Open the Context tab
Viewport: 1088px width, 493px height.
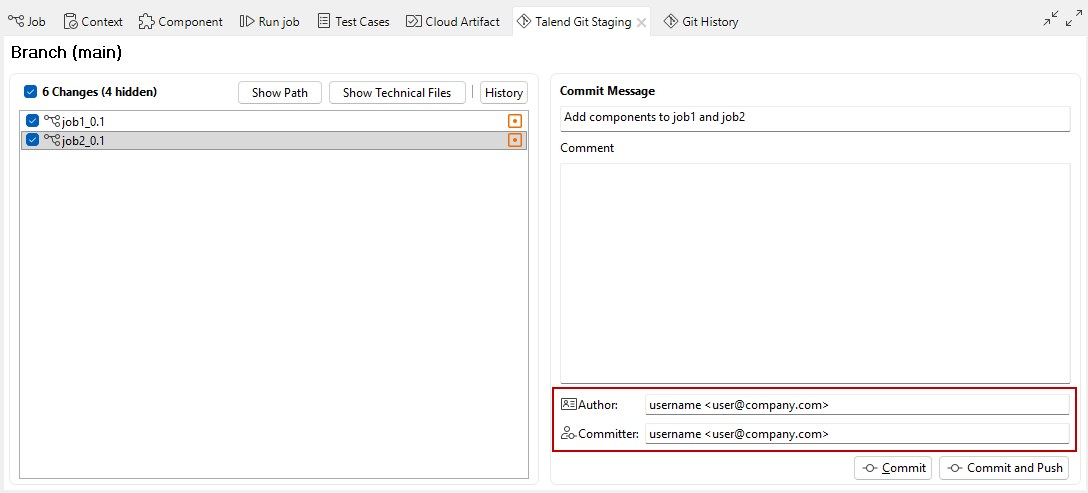tap(92, 22)
